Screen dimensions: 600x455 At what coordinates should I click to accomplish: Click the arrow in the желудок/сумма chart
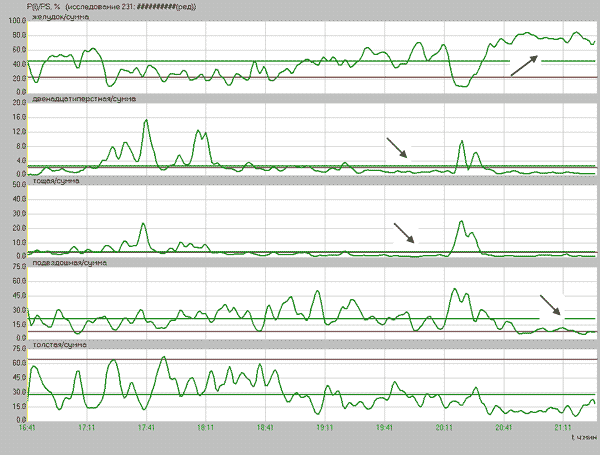[x=526, y=66]
